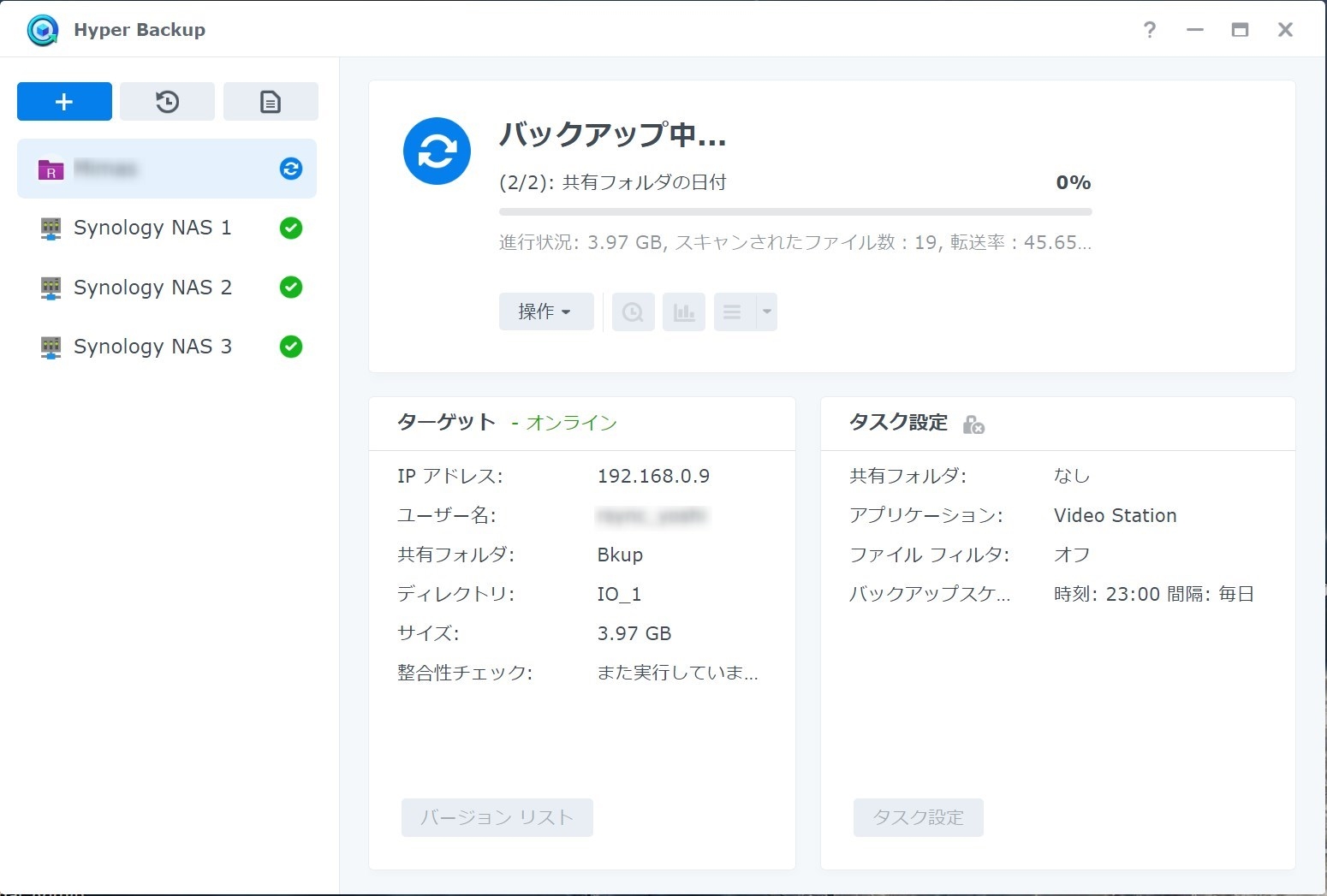Click the green check status for Synology NAS 1

click(x=291, y=228)
